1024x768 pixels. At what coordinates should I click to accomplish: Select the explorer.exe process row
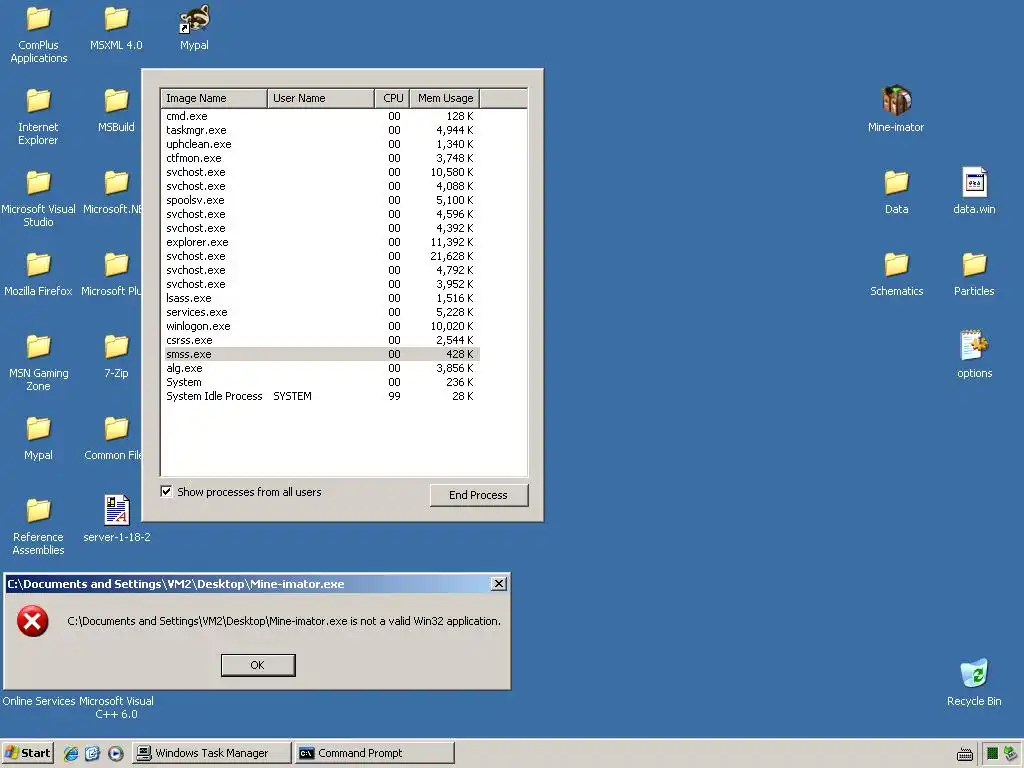pyautogui.click(x=321, y=242)
